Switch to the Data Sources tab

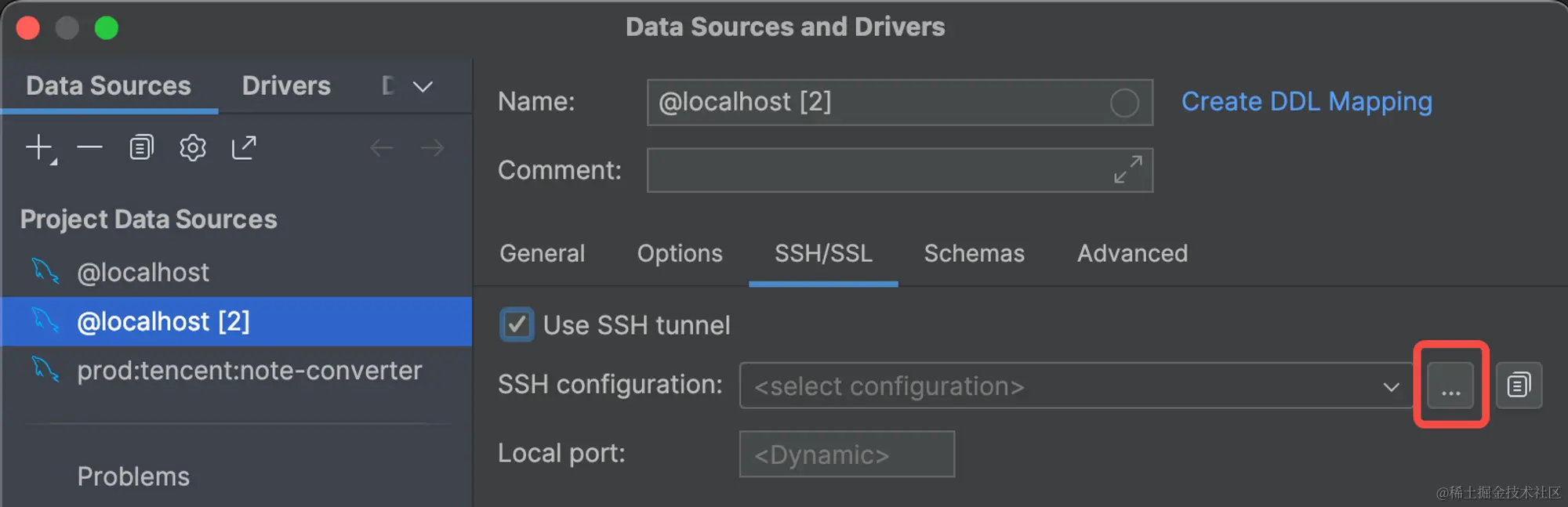[x=108, y=85]
